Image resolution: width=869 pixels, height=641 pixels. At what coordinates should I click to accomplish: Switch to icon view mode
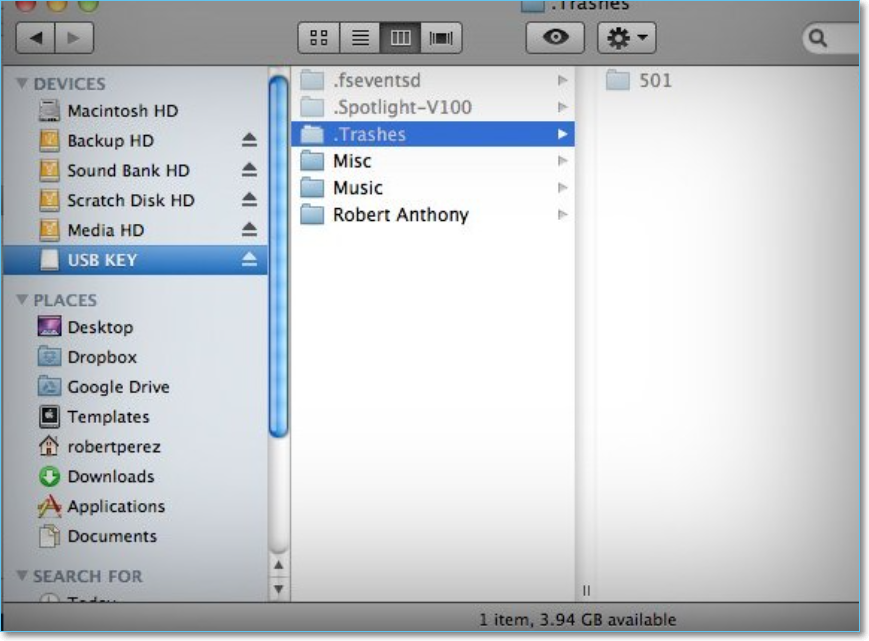click(x=319, y=38)
